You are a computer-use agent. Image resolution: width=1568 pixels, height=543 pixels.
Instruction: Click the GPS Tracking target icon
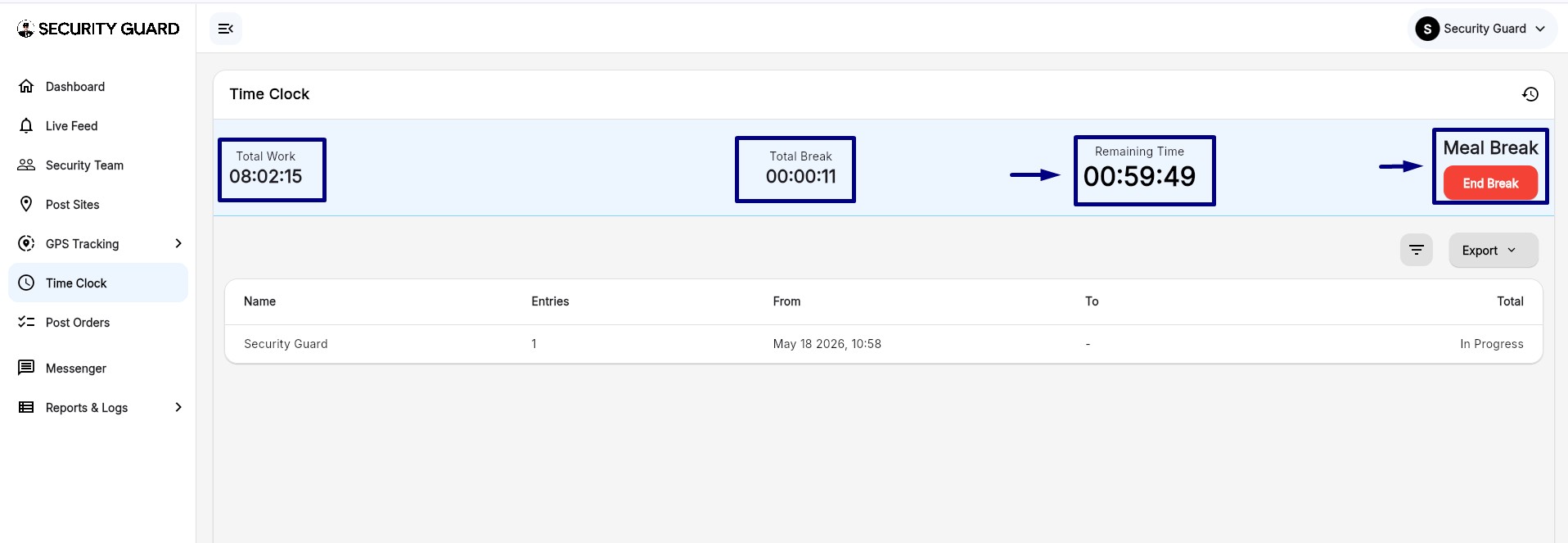coord(26,243)
